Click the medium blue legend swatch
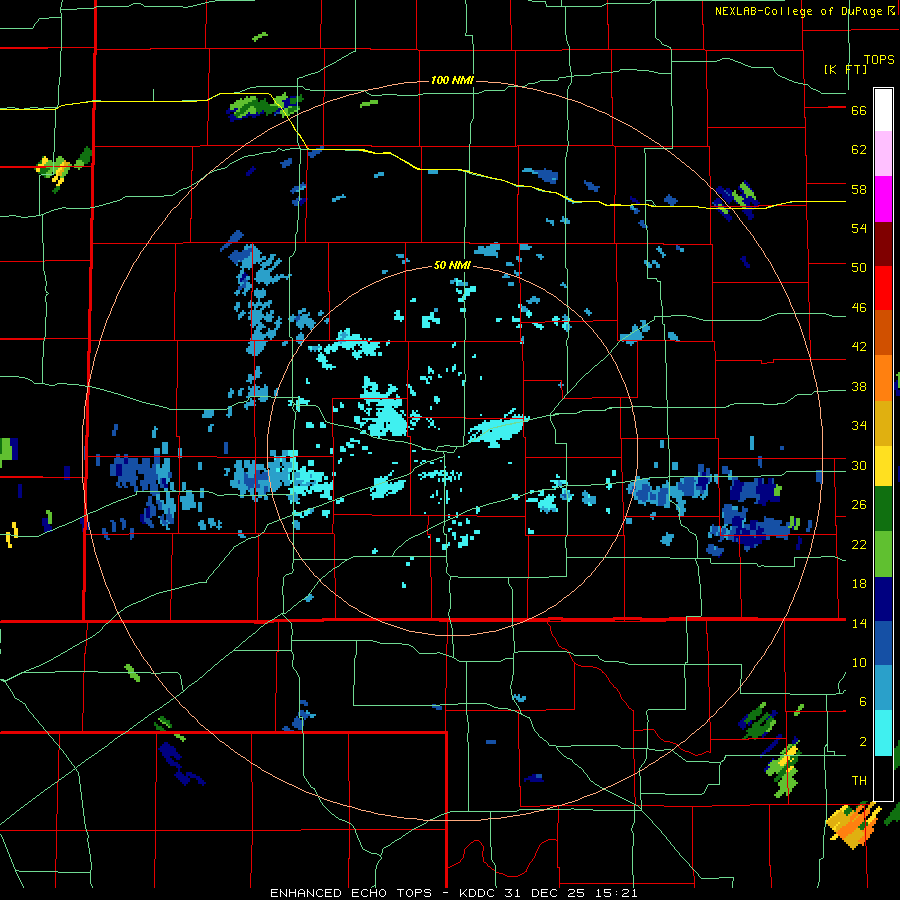Screen dimensions: 900x900 tap(883, 643)
